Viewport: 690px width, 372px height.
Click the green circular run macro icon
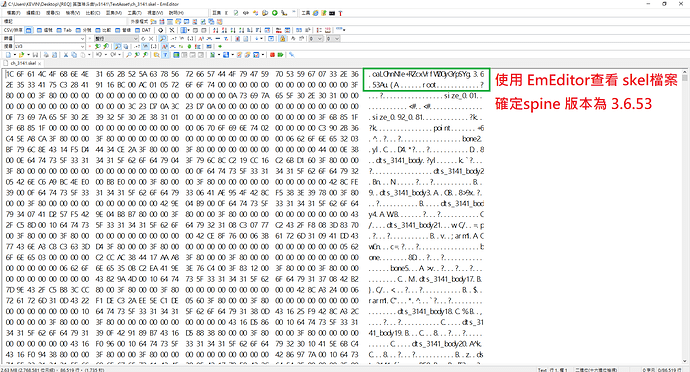[275, 13]
